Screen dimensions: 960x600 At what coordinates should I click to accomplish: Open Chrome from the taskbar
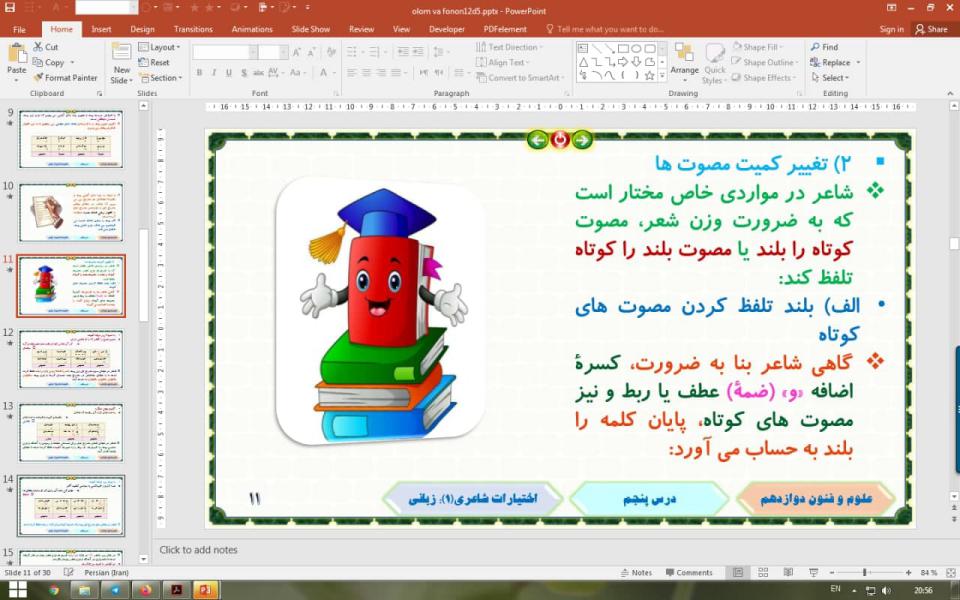point(54,590)
